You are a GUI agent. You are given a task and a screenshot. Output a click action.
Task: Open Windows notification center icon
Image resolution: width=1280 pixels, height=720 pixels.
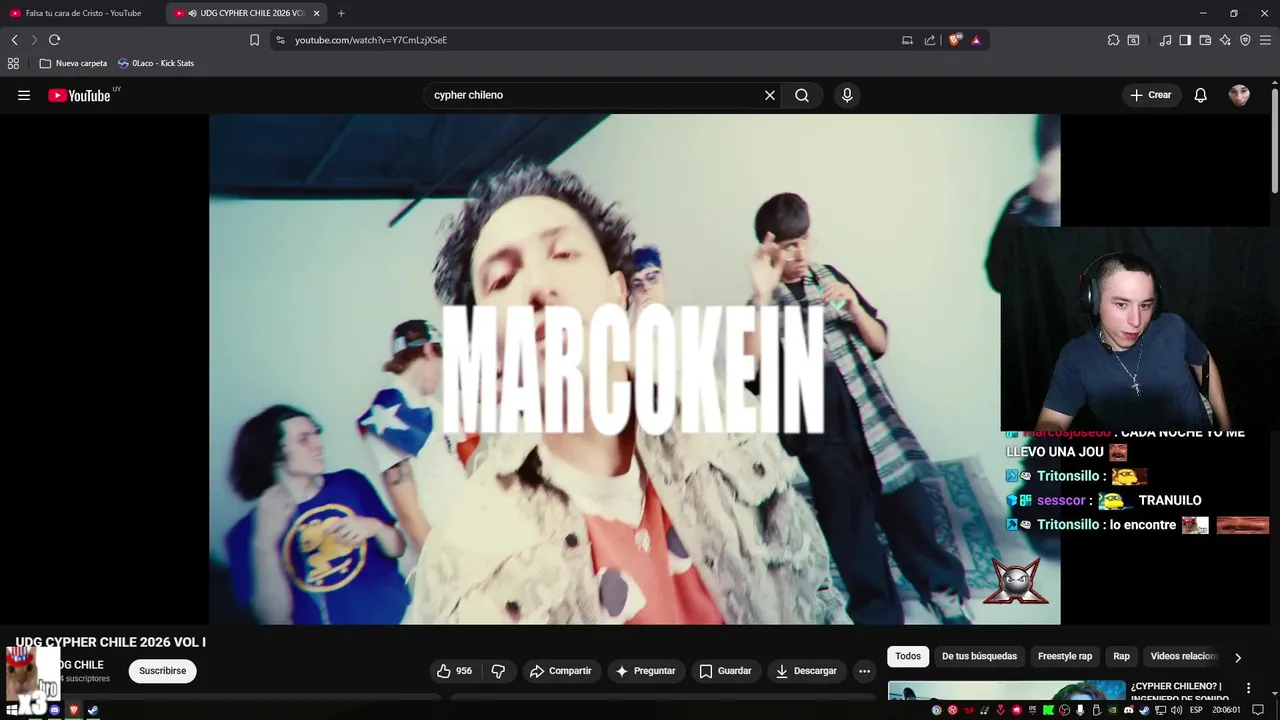[x=1258, y=710]
